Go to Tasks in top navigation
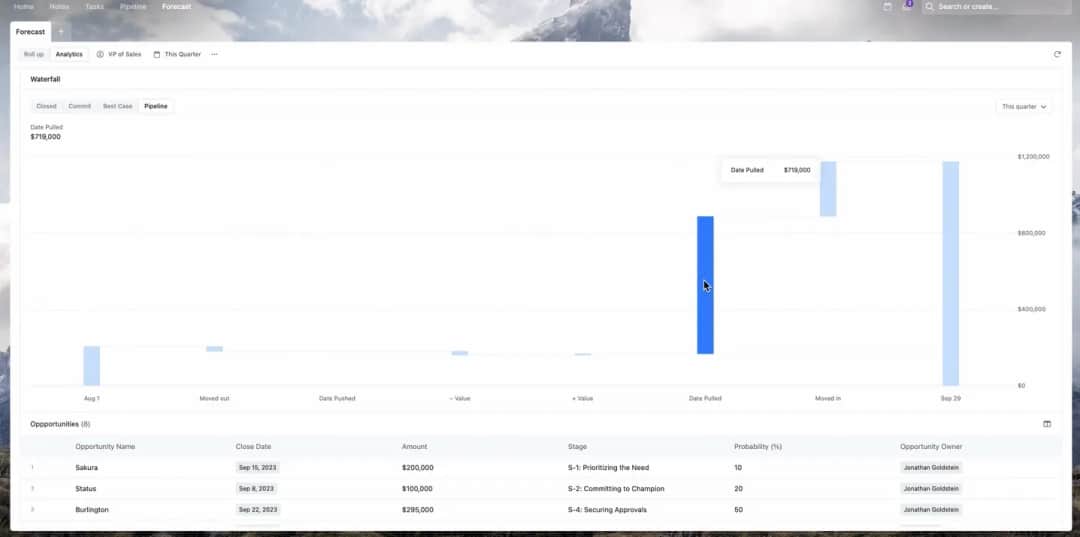The image size is (1080, 537). coord(94,6)
